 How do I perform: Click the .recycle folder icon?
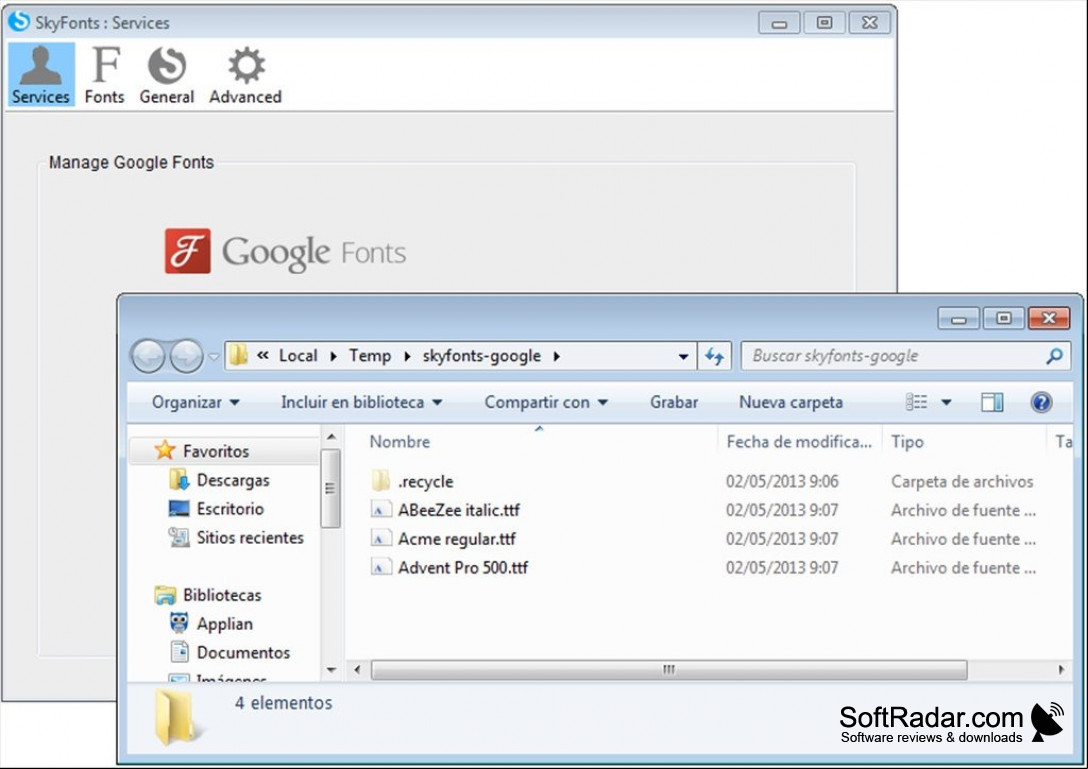click(380, 480)
